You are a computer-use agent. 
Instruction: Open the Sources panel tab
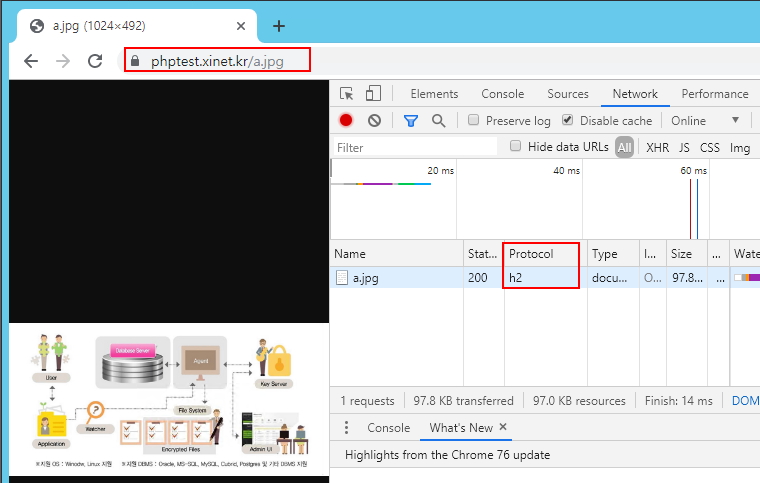[567, 94]
